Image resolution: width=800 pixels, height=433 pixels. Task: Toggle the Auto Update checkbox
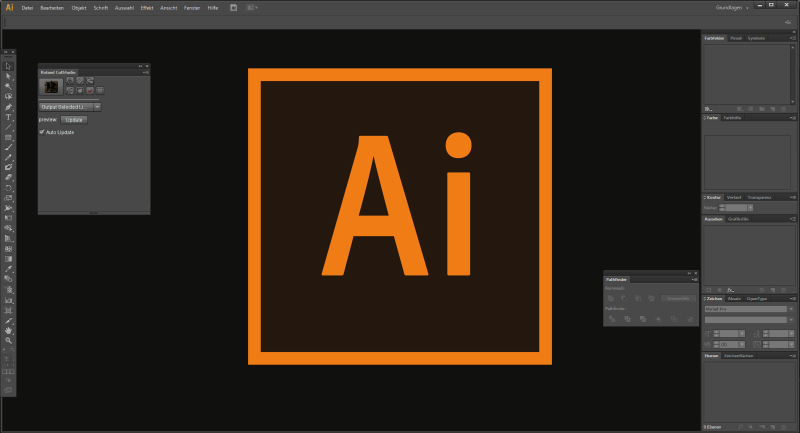(x=42, y=132)
